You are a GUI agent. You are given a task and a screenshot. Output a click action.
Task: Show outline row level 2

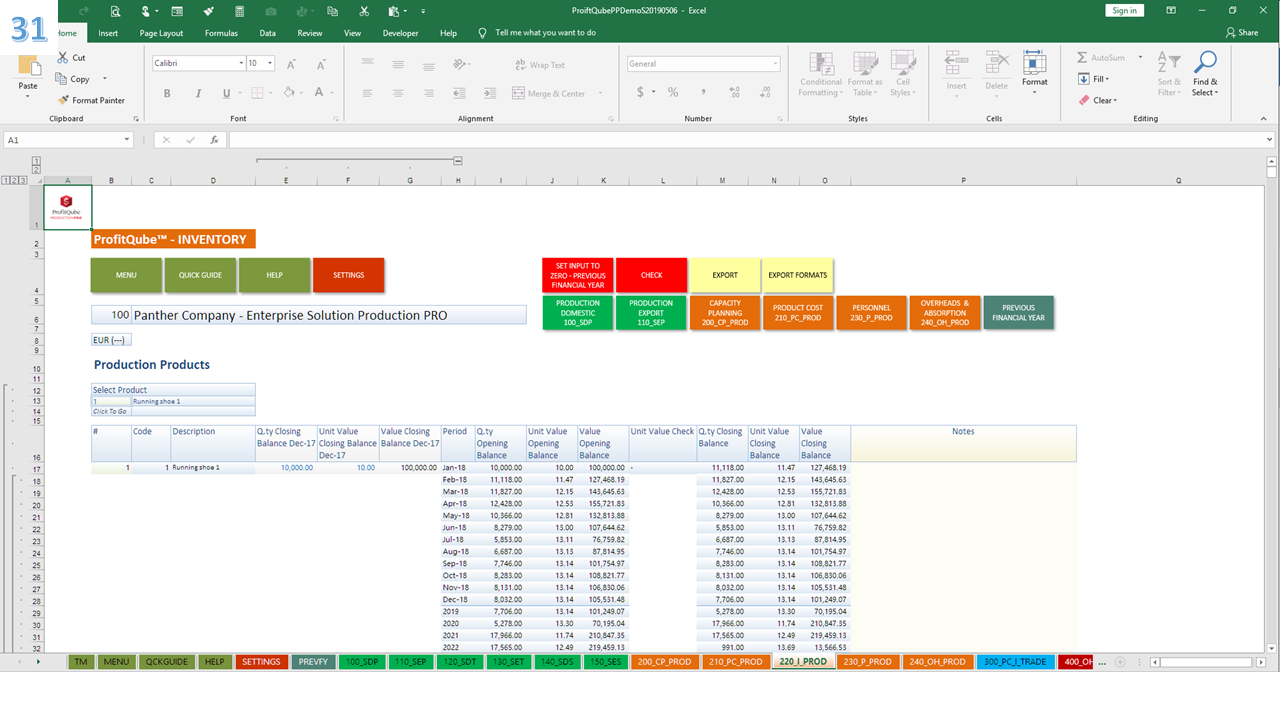(15, 180)
